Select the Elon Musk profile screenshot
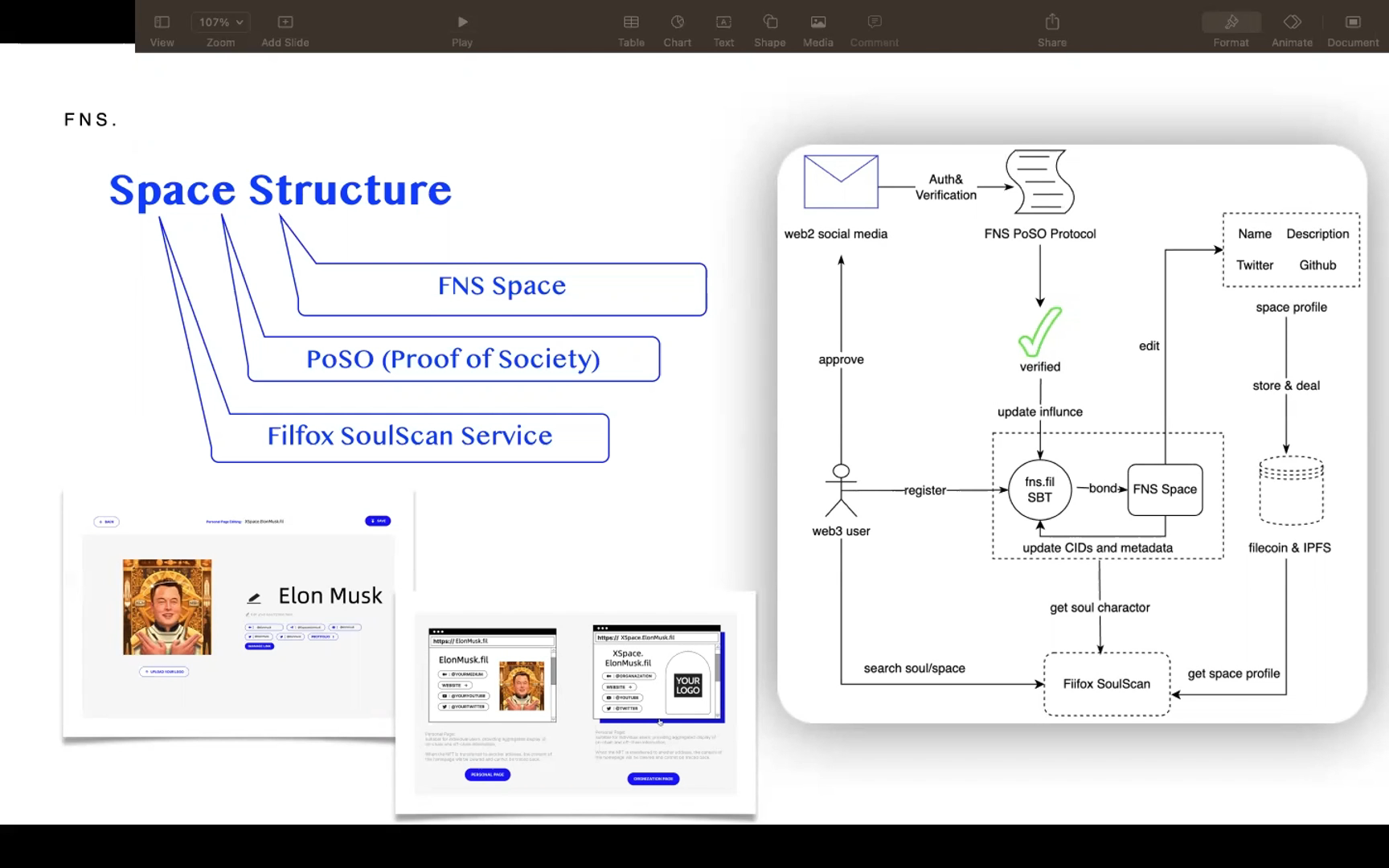This screenshot has width=1389, height=868. coord(239,614)
